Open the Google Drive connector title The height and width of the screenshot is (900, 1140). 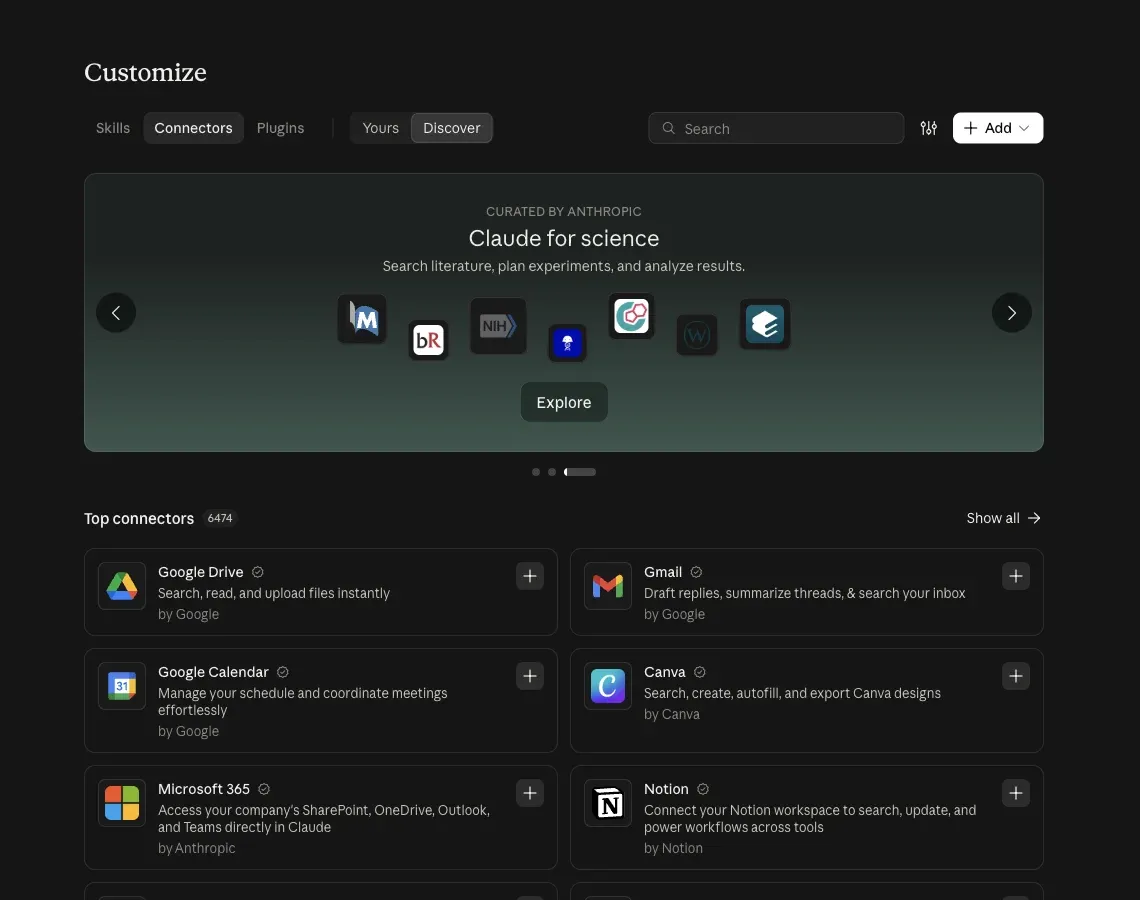201,572
